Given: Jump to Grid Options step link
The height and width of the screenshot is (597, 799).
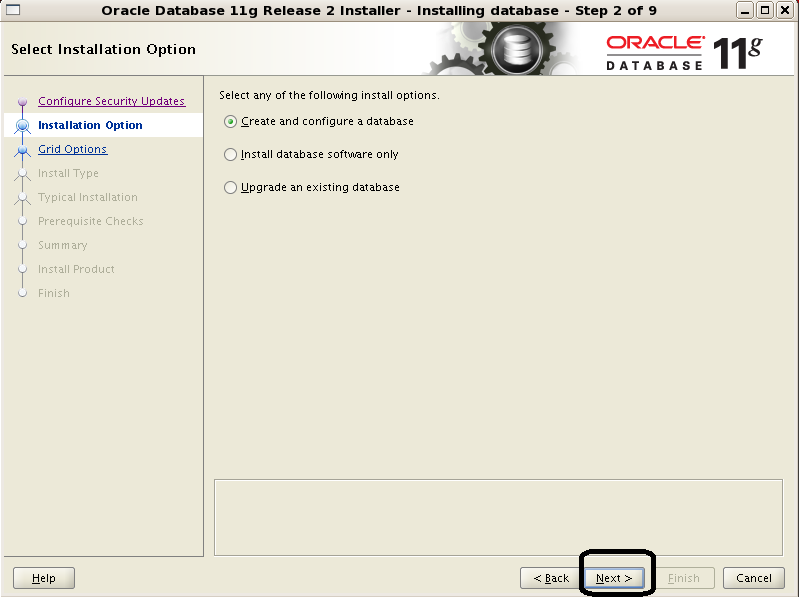Looking at the screenshot, I should tap(72, 149).
